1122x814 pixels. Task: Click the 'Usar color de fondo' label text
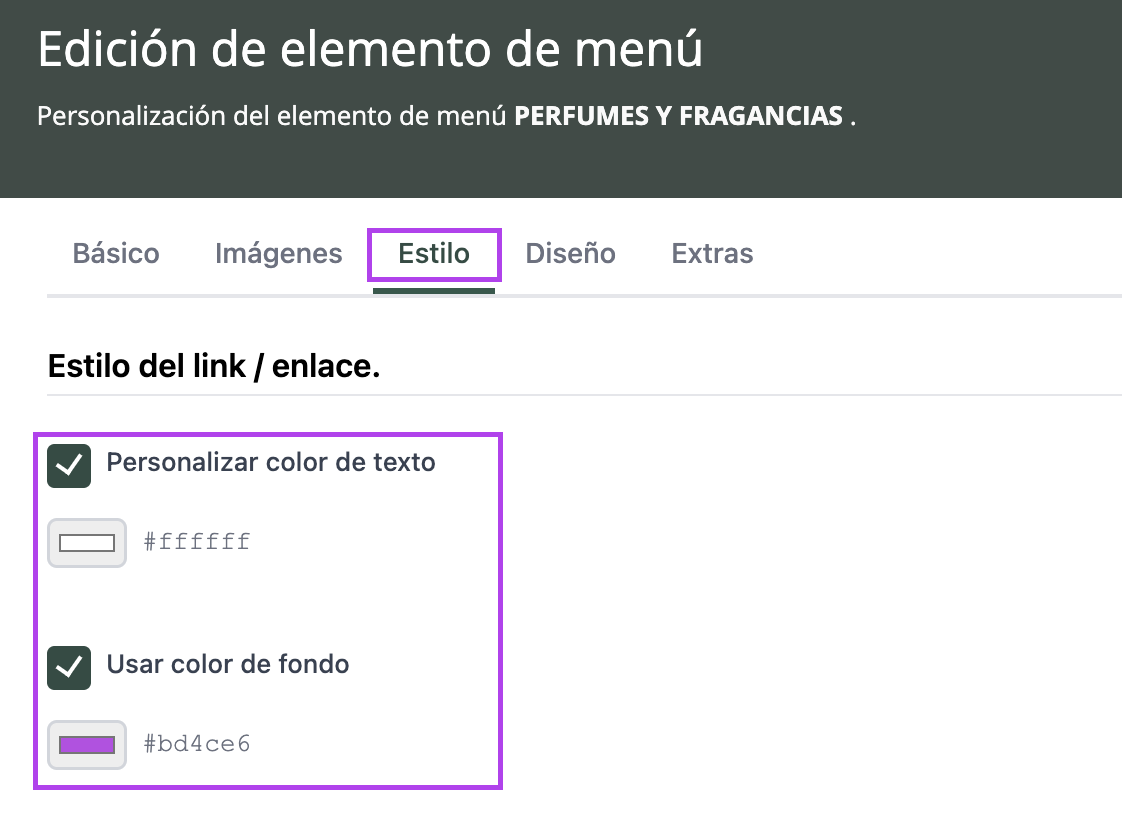coord(227,665)
